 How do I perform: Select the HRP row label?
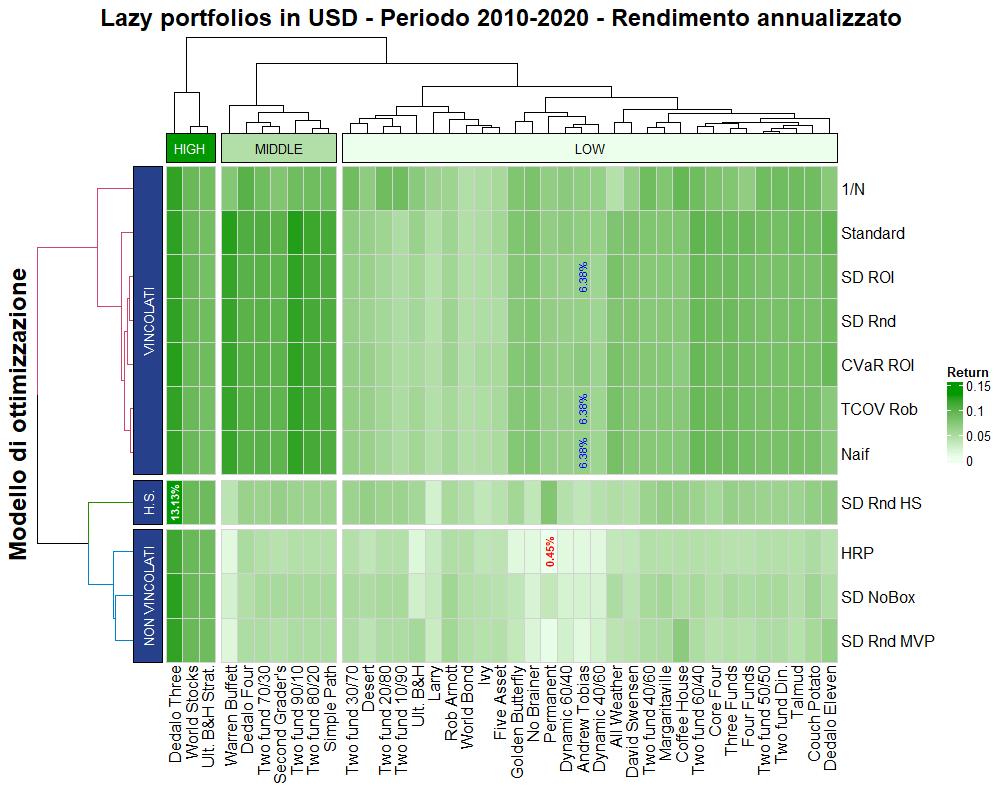click(x=857, y=553)
